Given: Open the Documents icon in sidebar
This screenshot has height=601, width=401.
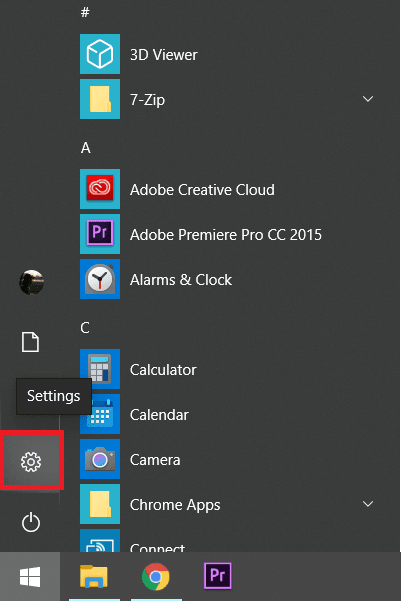Looking at the screenshot, I should 30,342.
